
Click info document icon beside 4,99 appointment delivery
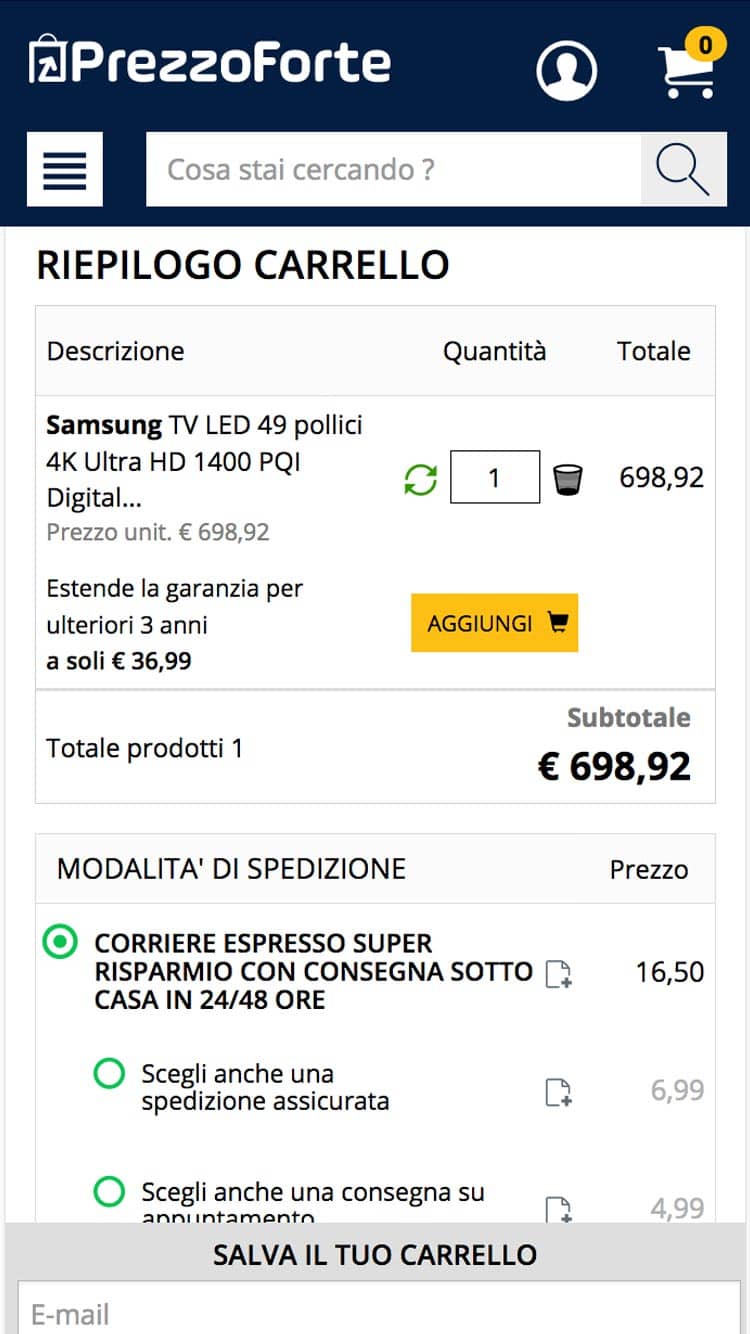559,1208
